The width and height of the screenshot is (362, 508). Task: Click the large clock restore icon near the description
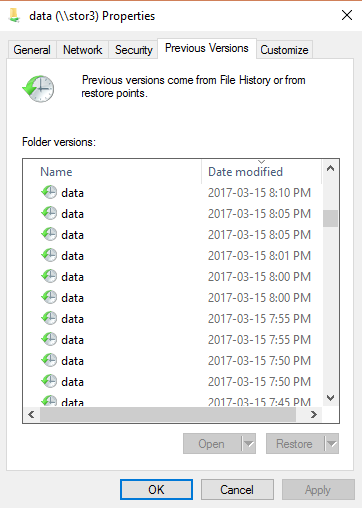click(x=38, y=89)
